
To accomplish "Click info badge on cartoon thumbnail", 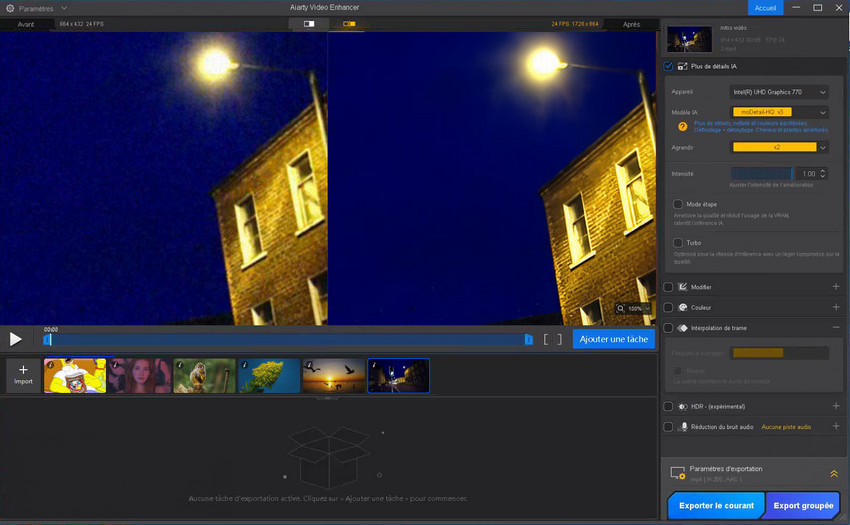I will (50, 364).
